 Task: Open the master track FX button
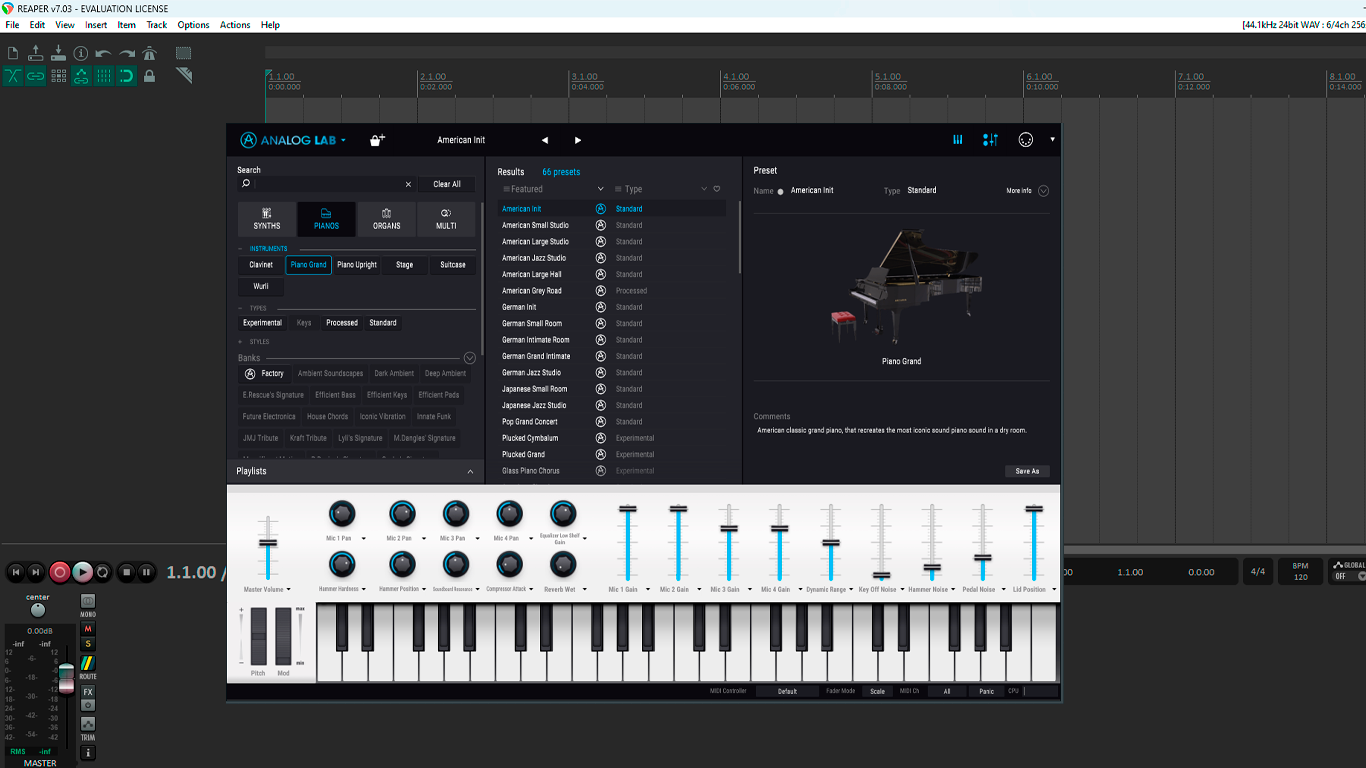coord(88,692)
